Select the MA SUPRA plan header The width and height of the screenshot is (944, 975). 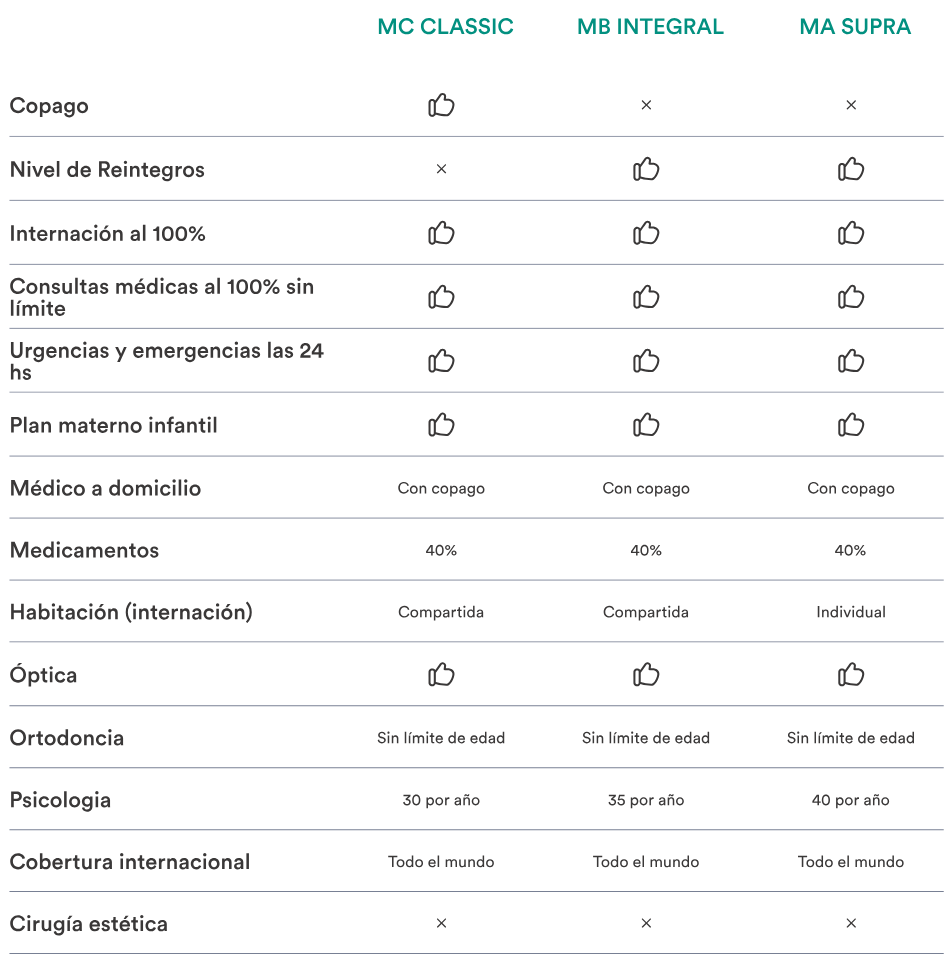[855, 27]
